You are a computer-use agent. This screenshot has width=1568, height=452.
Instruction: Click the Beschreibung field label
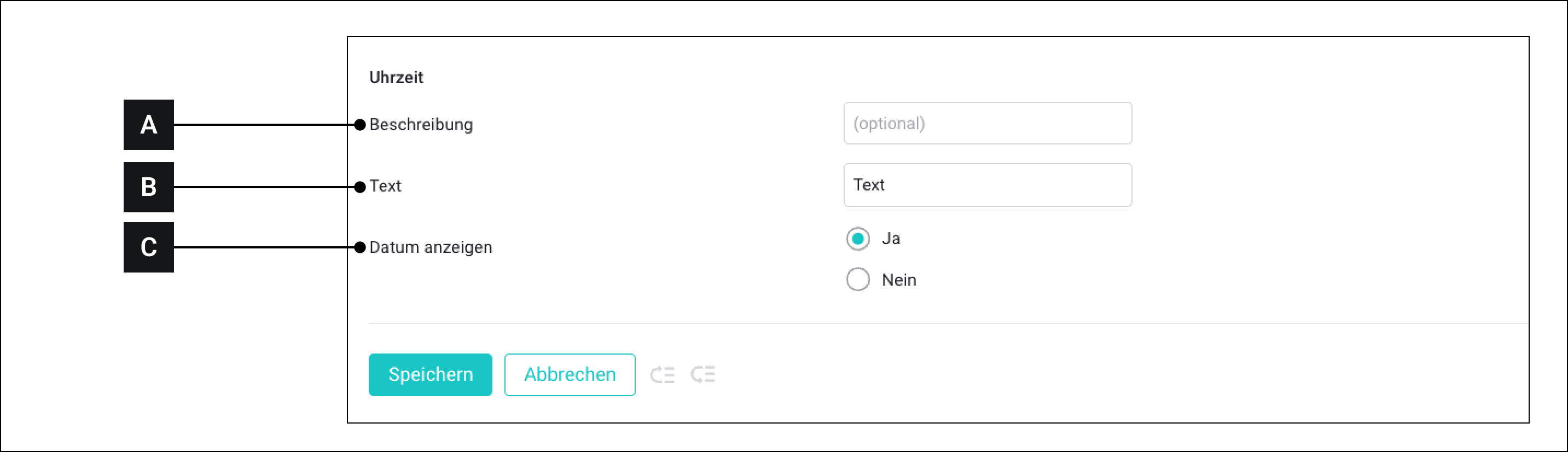pyautogui.click(x=421, y=125)
